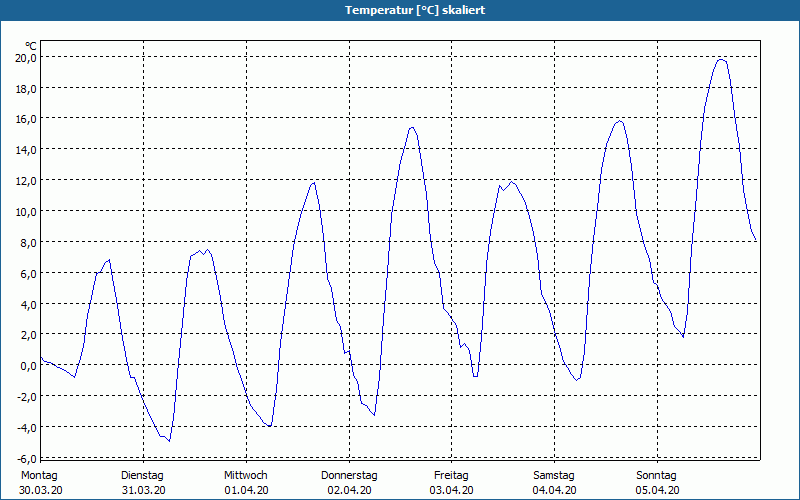Image resolution: width=800 pixels, height=500 pixels.
Task: Click the Dienstag day label
Action: 142,476
